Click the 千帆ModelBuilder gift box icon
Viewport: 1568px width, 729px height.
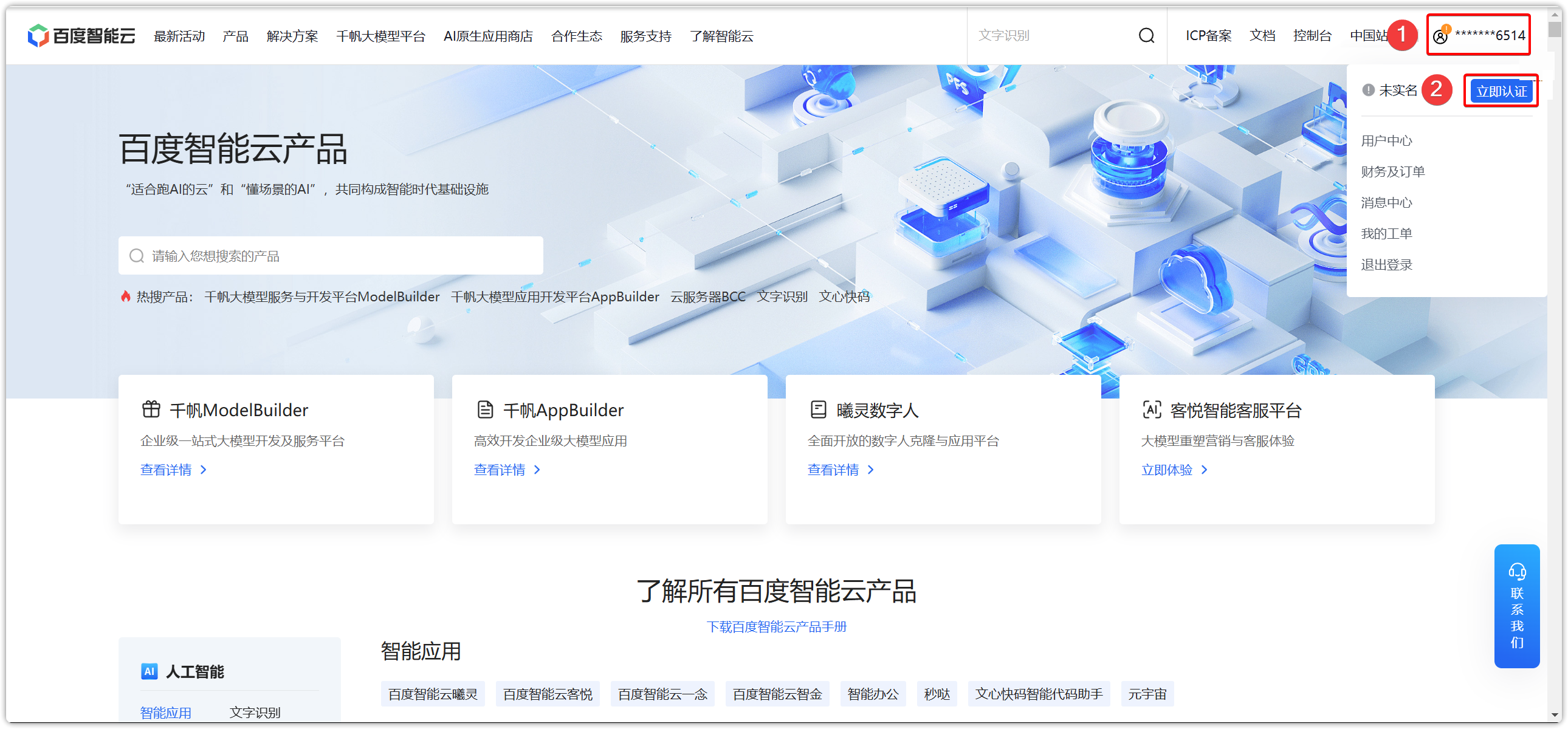(x=151, y=409)
